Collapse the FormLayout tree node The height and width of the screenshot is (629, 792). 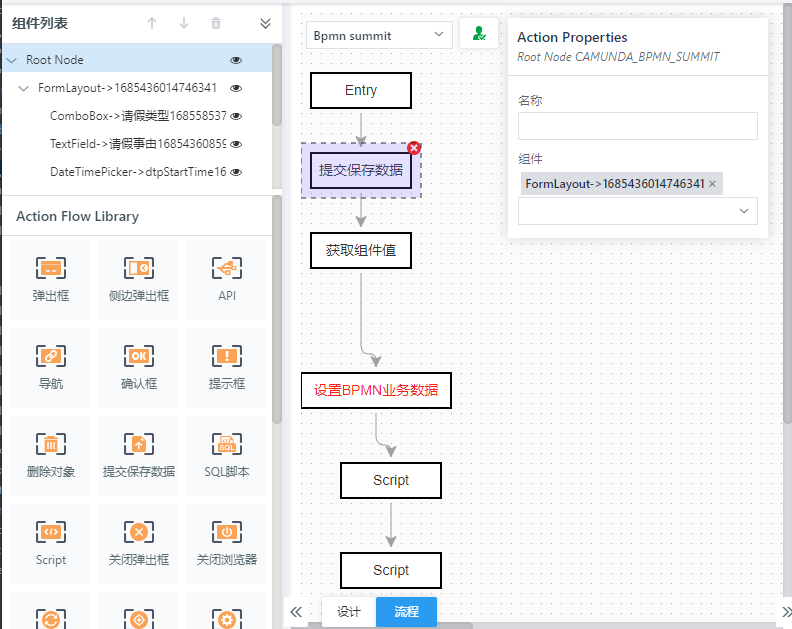(x=23, y=88)
